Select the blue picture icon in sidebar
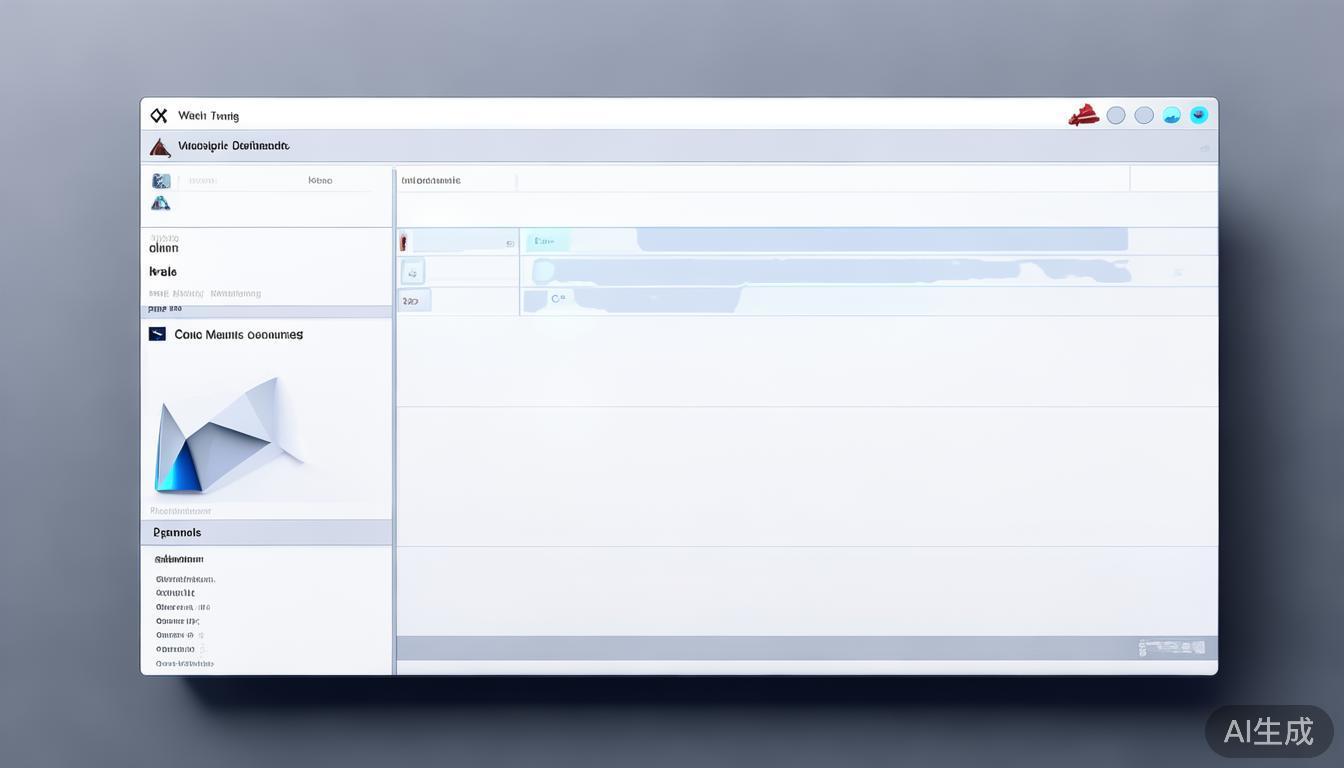This screenshot has width=1344, height=768. pos(160,181)
